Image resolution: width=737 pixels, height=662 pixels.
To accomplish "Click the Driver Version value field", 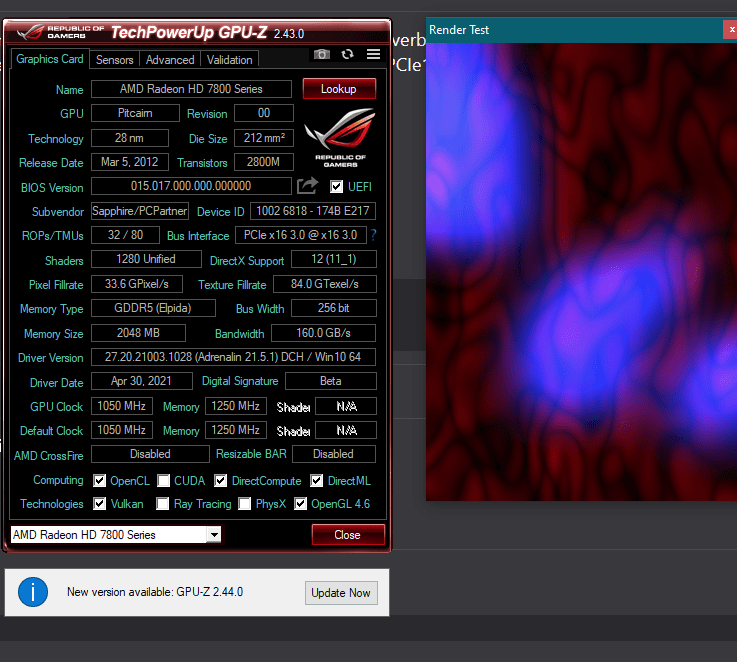I will coord(233,357).
